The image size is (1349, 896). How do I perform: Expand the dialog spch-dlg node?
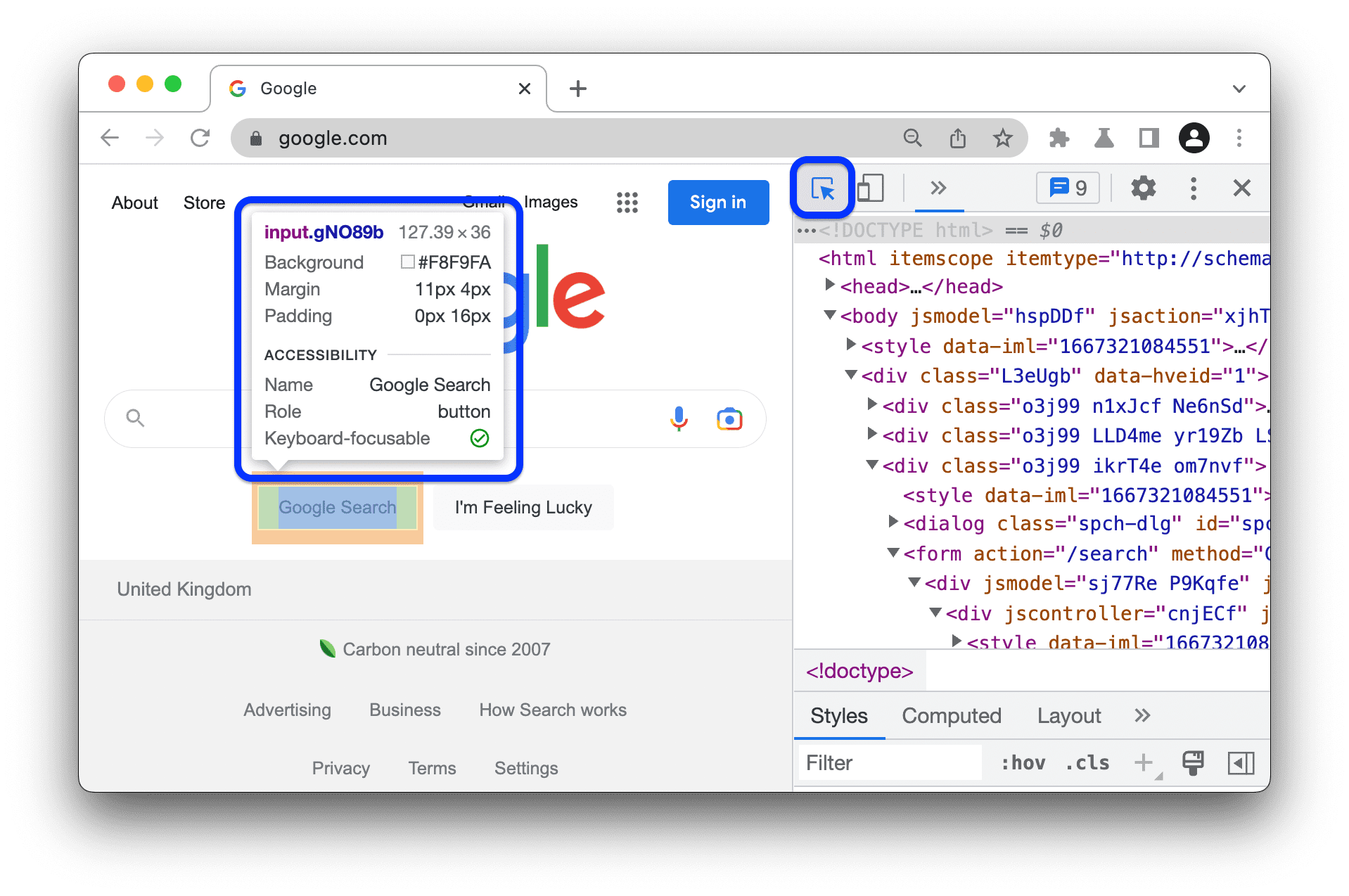[893, 522]
